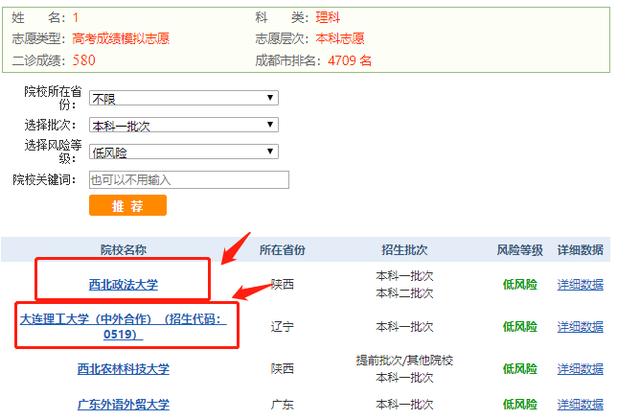Open the 西北政法大学 link

click(x=123, y=284)
